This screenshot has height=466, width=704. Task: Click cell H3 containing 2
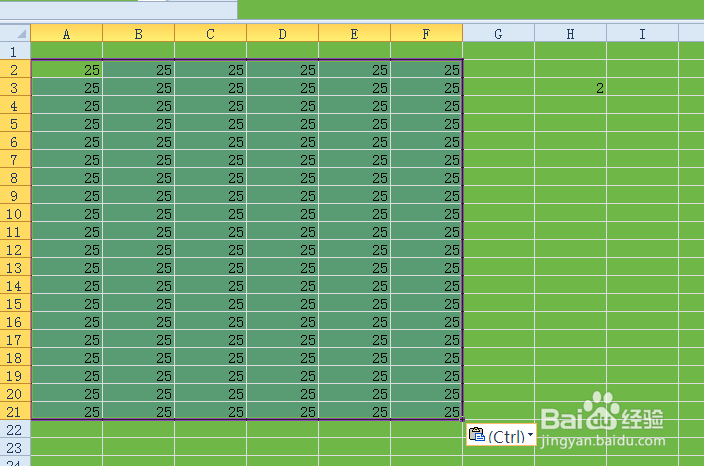[570, 87]
